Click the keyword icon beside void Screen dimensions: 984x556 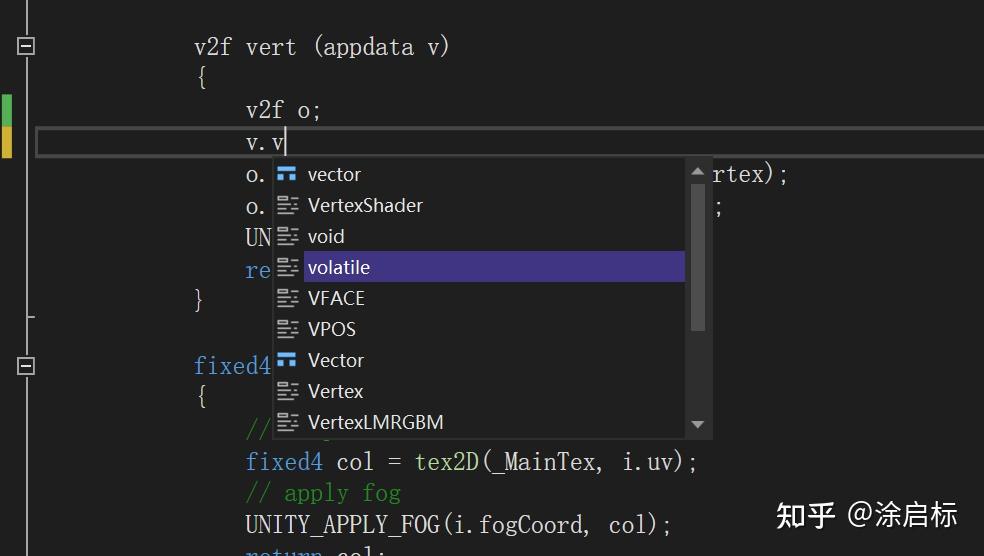(x=287, y=236)
